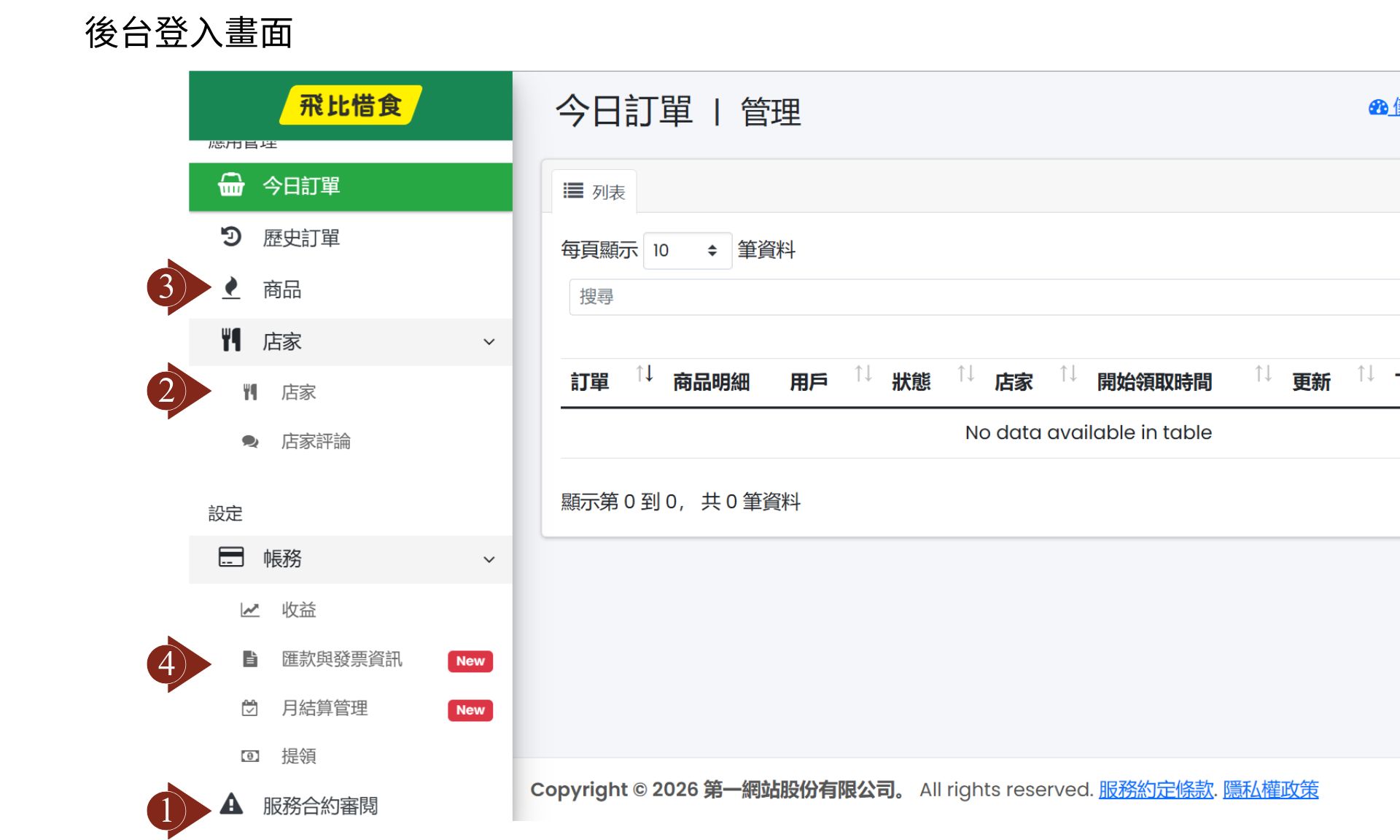The width and height of the screenshot is (1400, 840).
Task: Sort table by 訂單 column arrows
Action: (645, 374)
